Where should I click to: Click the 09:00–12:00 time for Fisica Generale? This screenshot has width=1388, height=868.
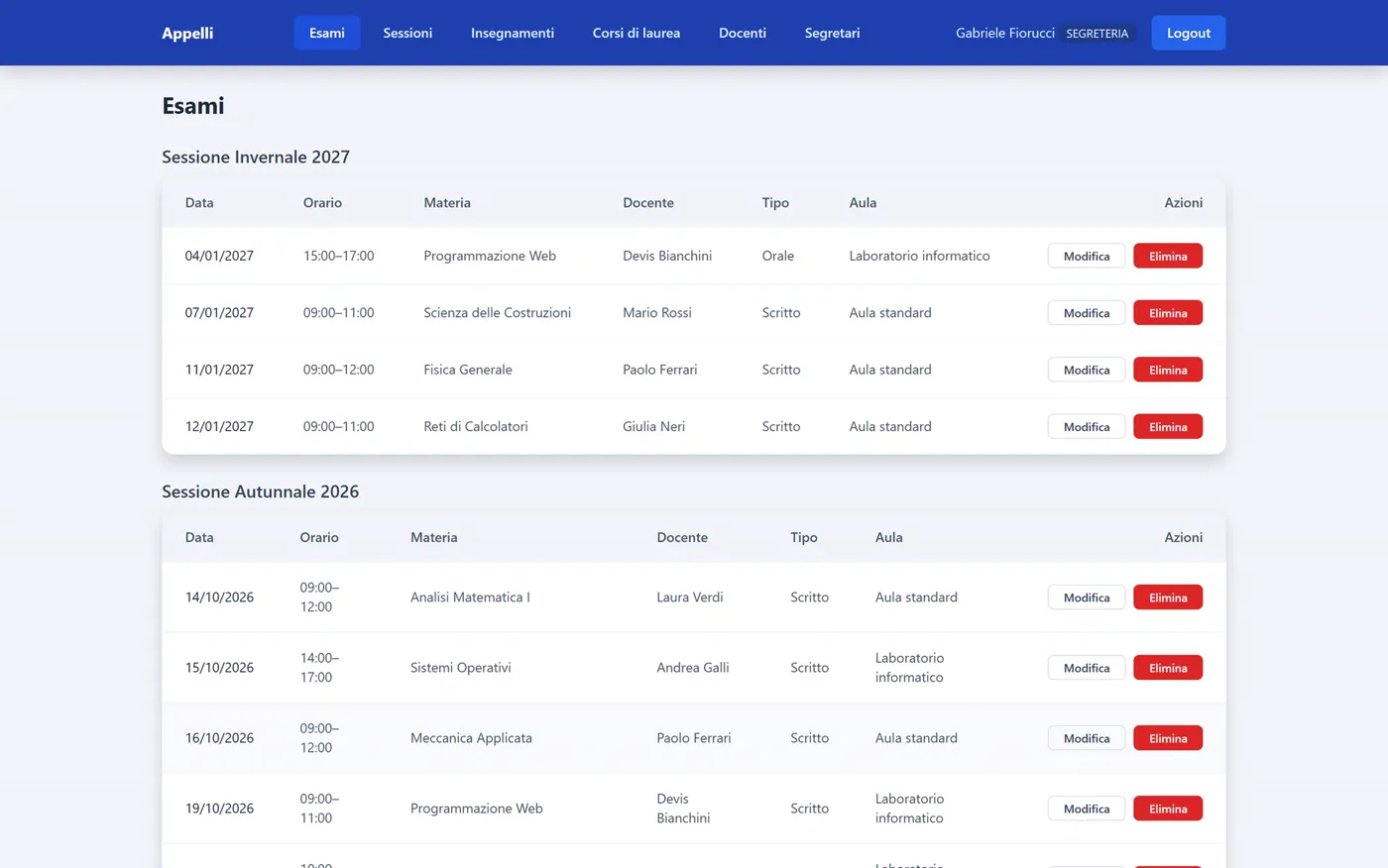point(339,370)
